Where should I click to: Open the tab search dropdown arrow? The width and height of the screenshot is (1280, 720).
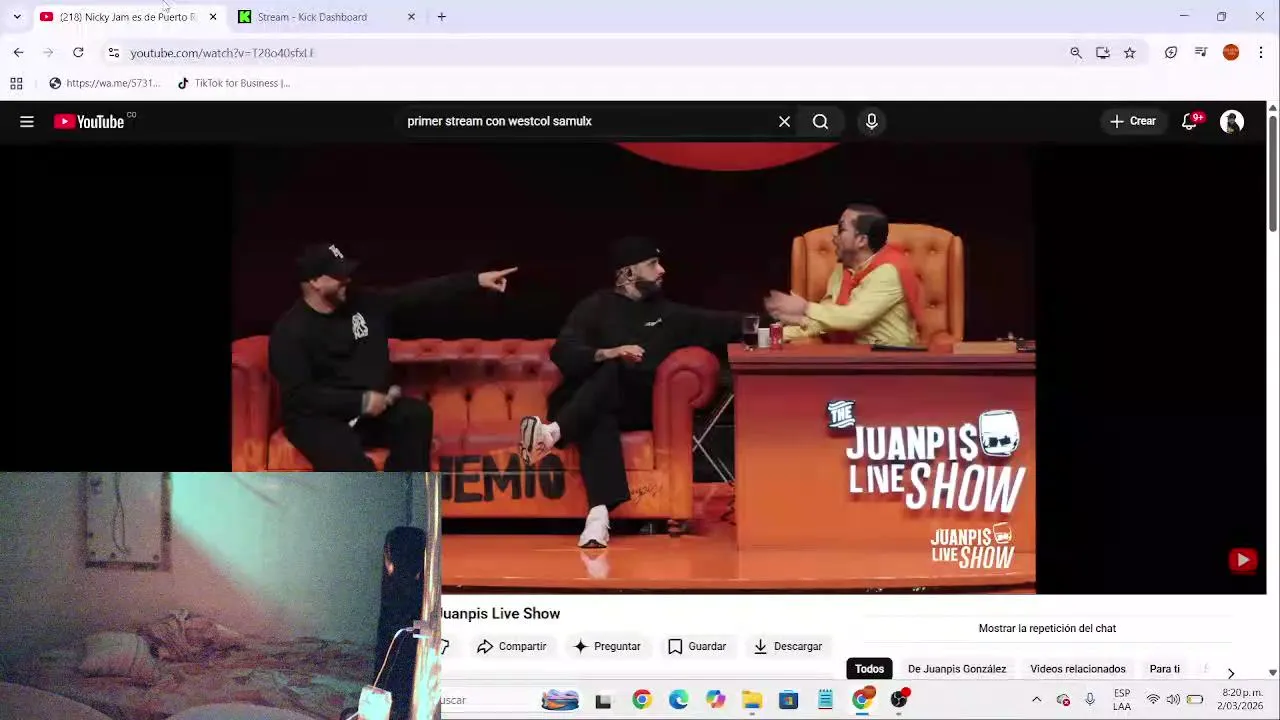pos(17,17)
